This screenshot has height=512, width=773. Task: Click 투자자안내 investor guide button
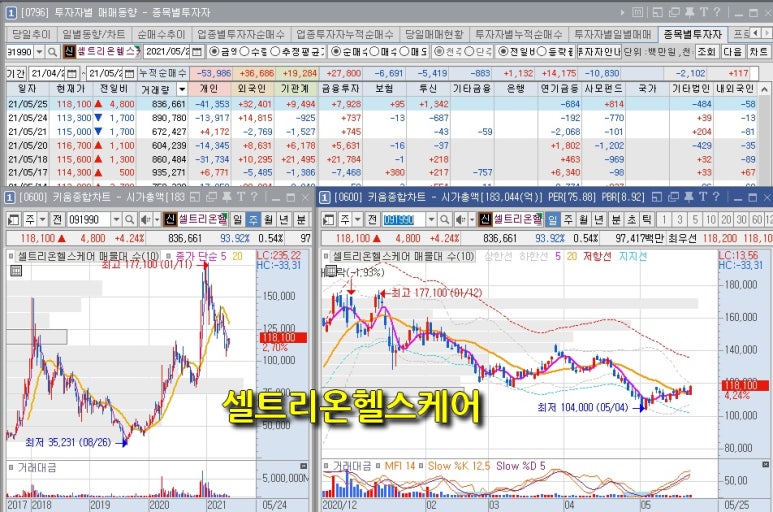598,52
